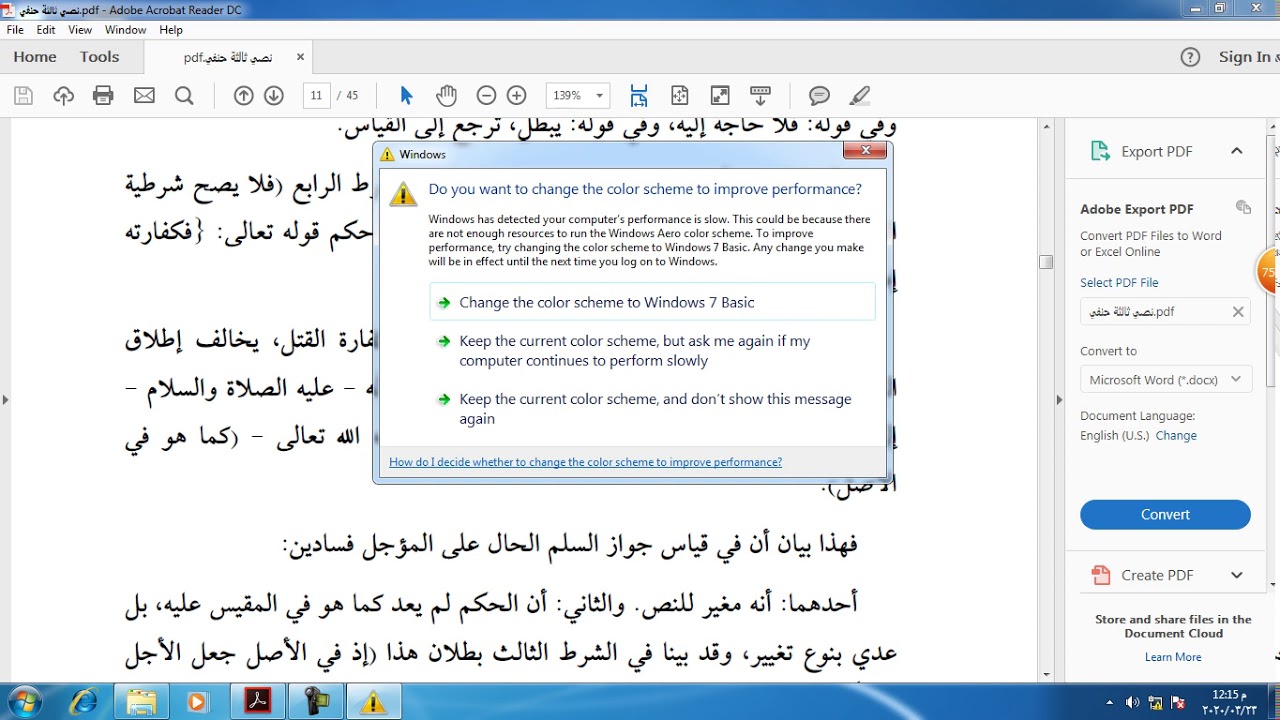The width and height of the screenshot is (1280, 720).
Task: Choose the Selection arrow tool
Action: [406, 96]
